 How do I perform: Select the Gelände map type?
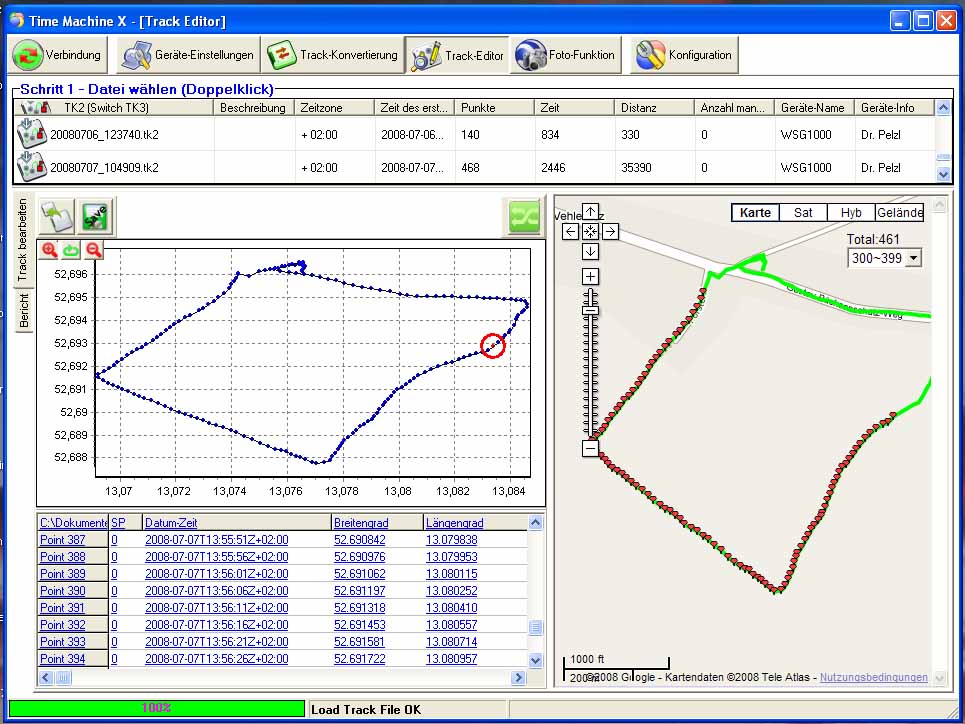[899, 212]
